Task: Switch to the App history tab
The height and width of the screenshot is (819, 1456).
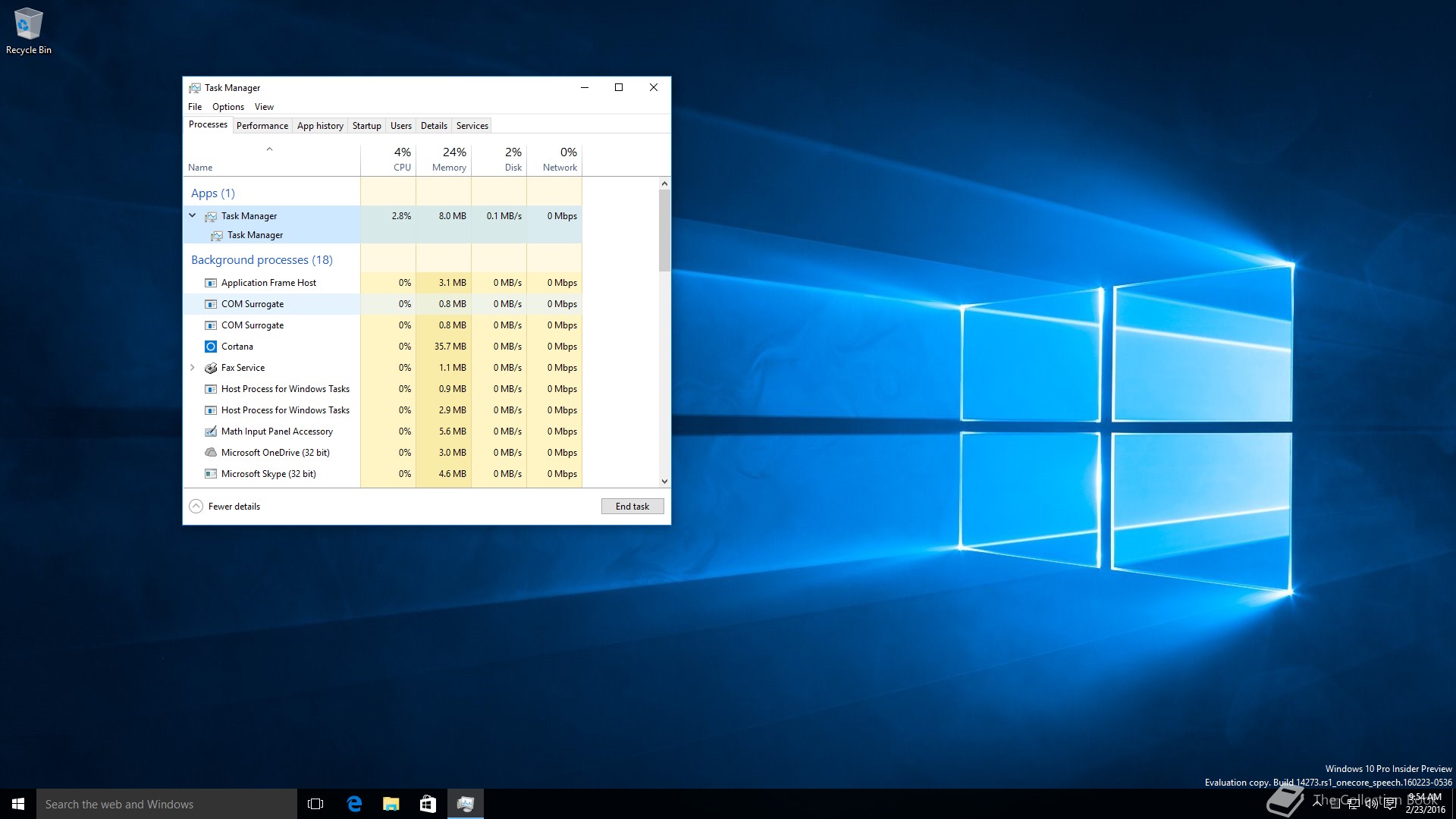Action: [320, 126]
